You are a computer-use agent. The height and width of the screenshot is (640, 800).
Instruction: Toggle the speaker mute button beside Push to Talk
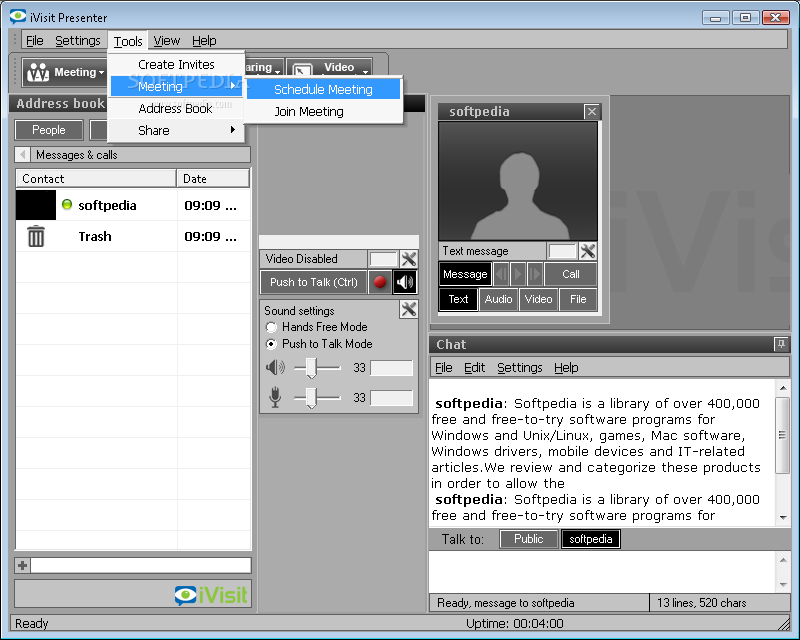coord(405,282)
